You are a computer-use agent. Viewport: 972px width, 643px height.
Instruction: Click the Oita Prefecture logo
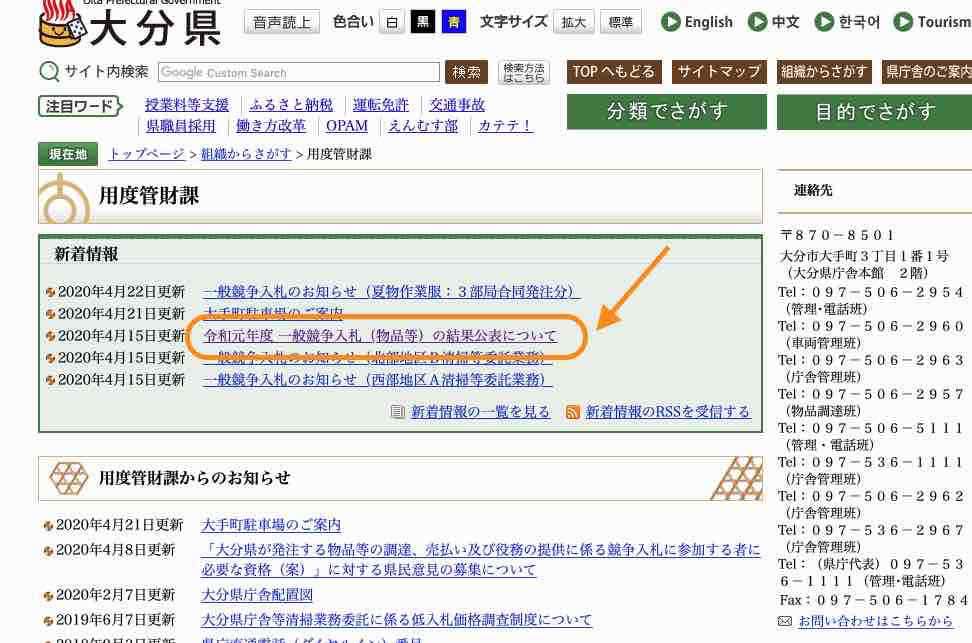[130, 24]
